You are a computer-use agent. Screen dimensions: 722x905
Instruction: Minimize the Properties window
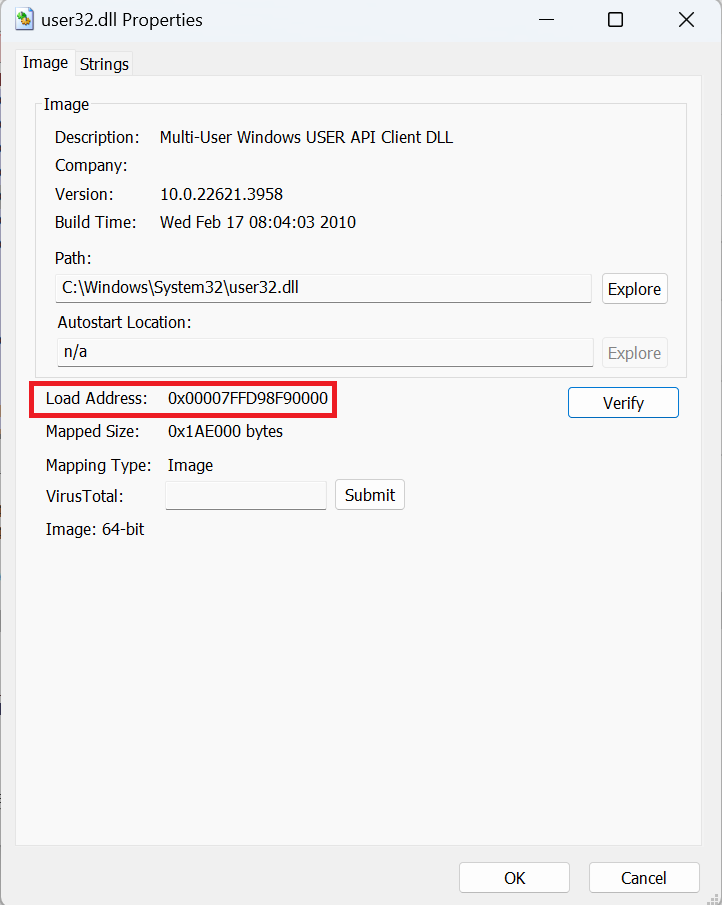[x=547, y=20]
